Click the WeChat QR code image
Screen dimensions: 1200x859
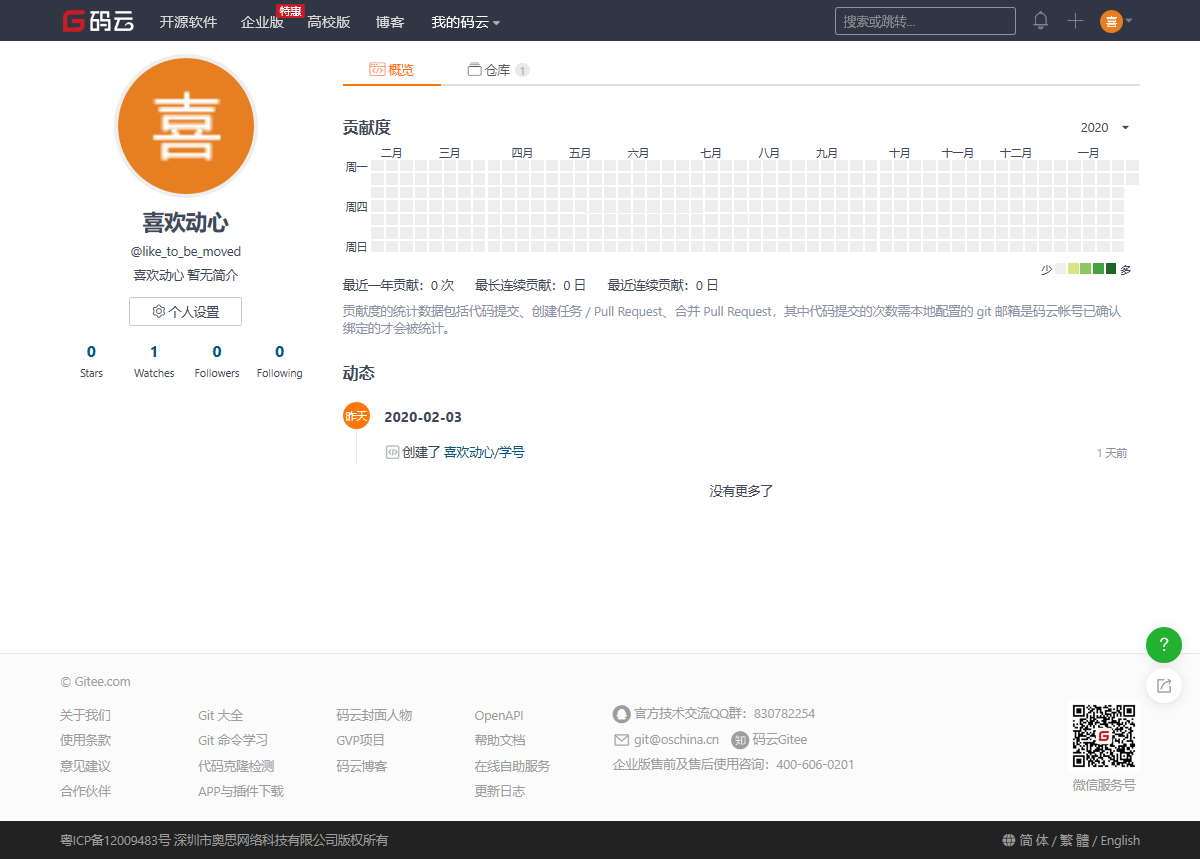point(1104,735)
